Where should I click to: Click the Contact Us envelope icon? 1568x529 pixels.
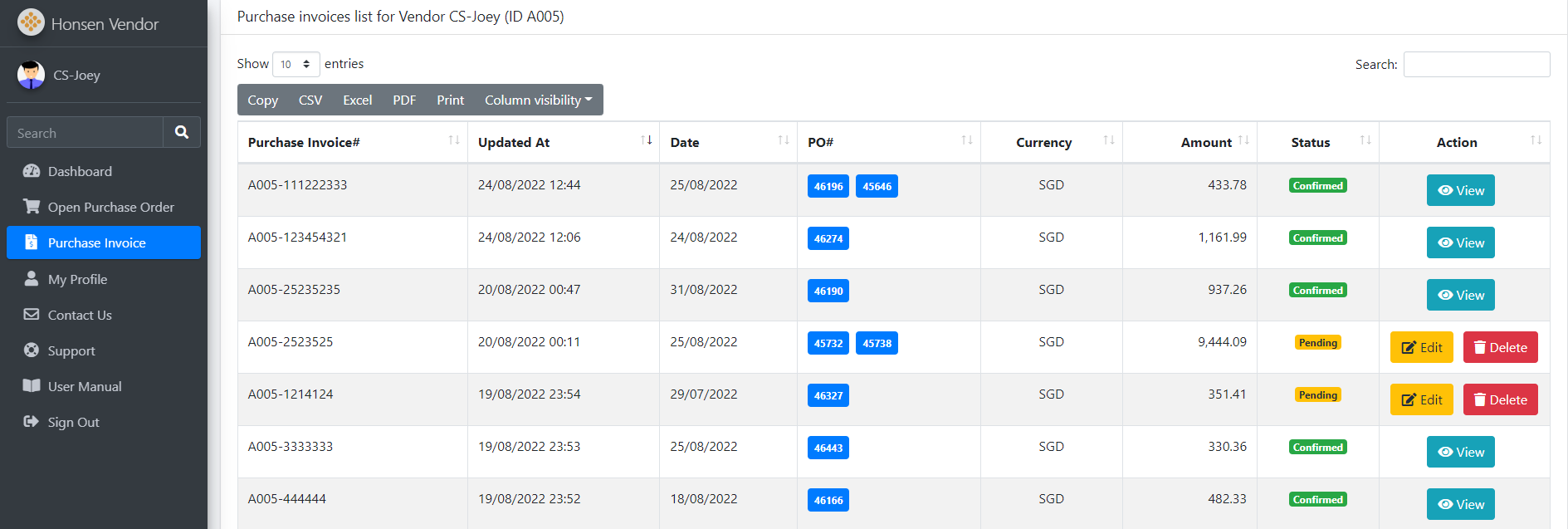point(32,314)
